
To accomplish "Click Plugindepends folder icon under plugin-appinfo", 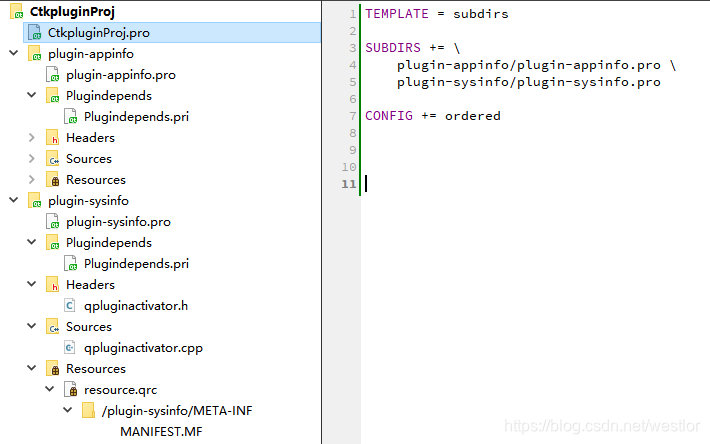I will (53, 95).
